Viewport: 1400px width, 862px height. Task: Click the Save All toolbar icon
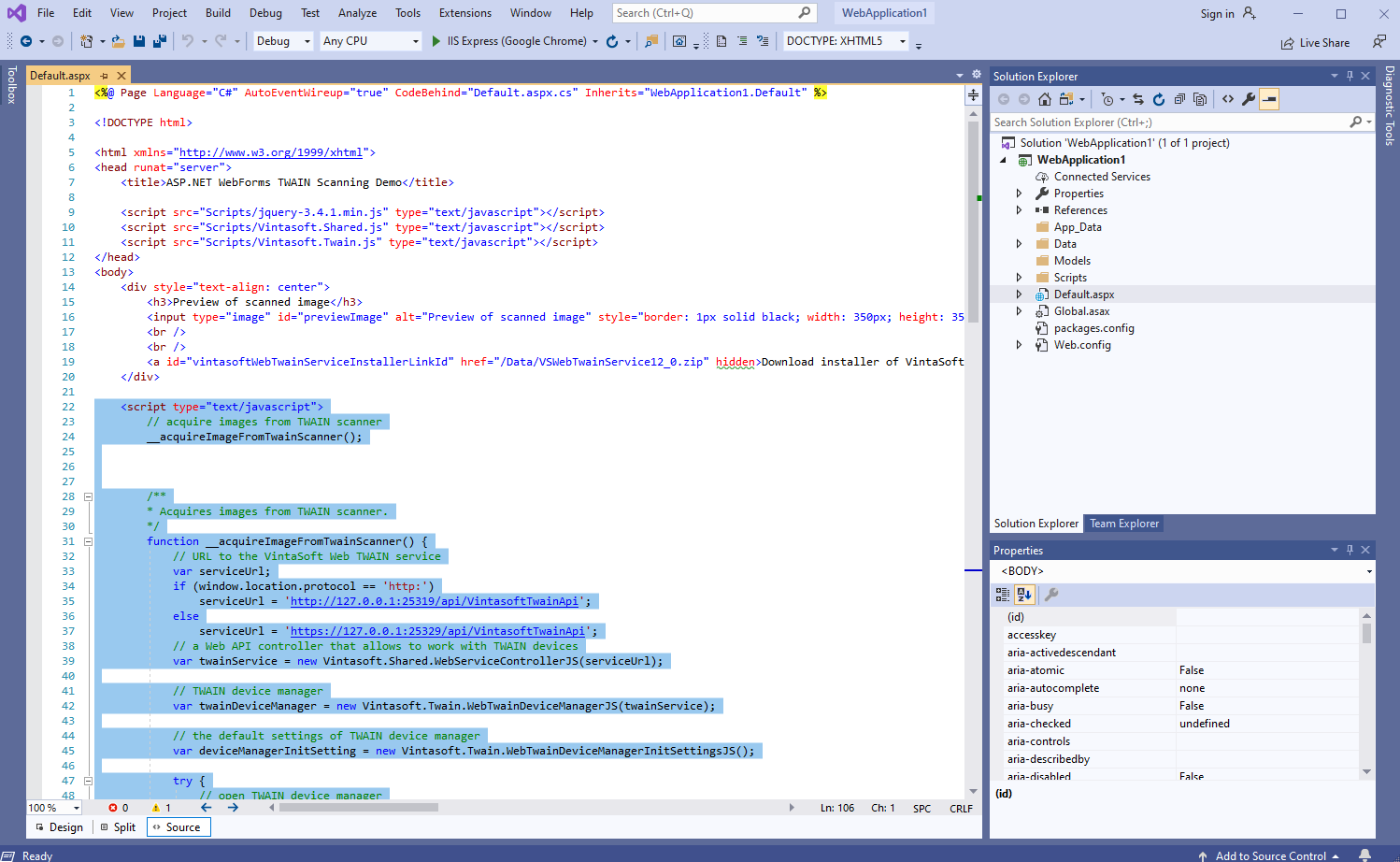(x=160, y=41)
